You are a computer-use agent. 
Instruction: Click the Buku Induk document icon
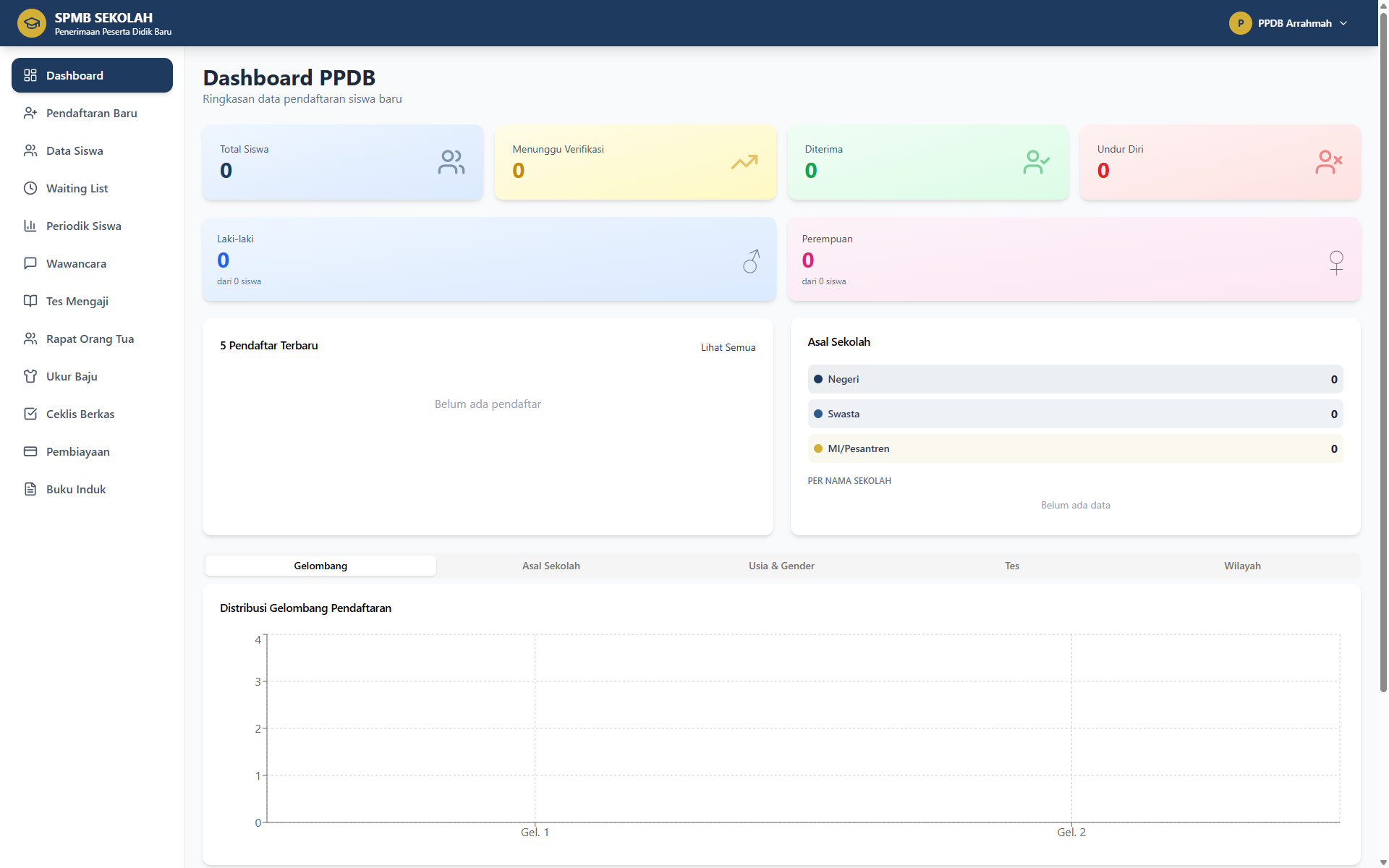(30, 489)
